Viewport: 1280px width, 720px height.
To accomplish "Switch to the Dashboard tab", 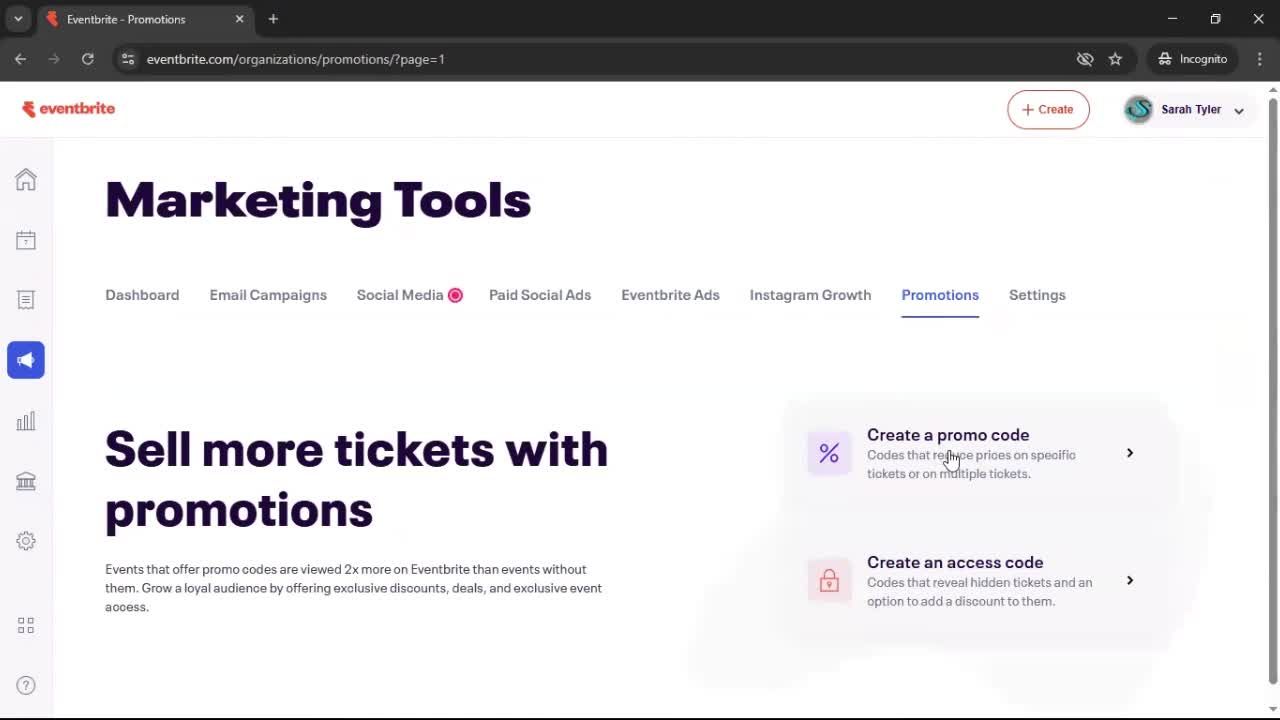I will (142, 295).
